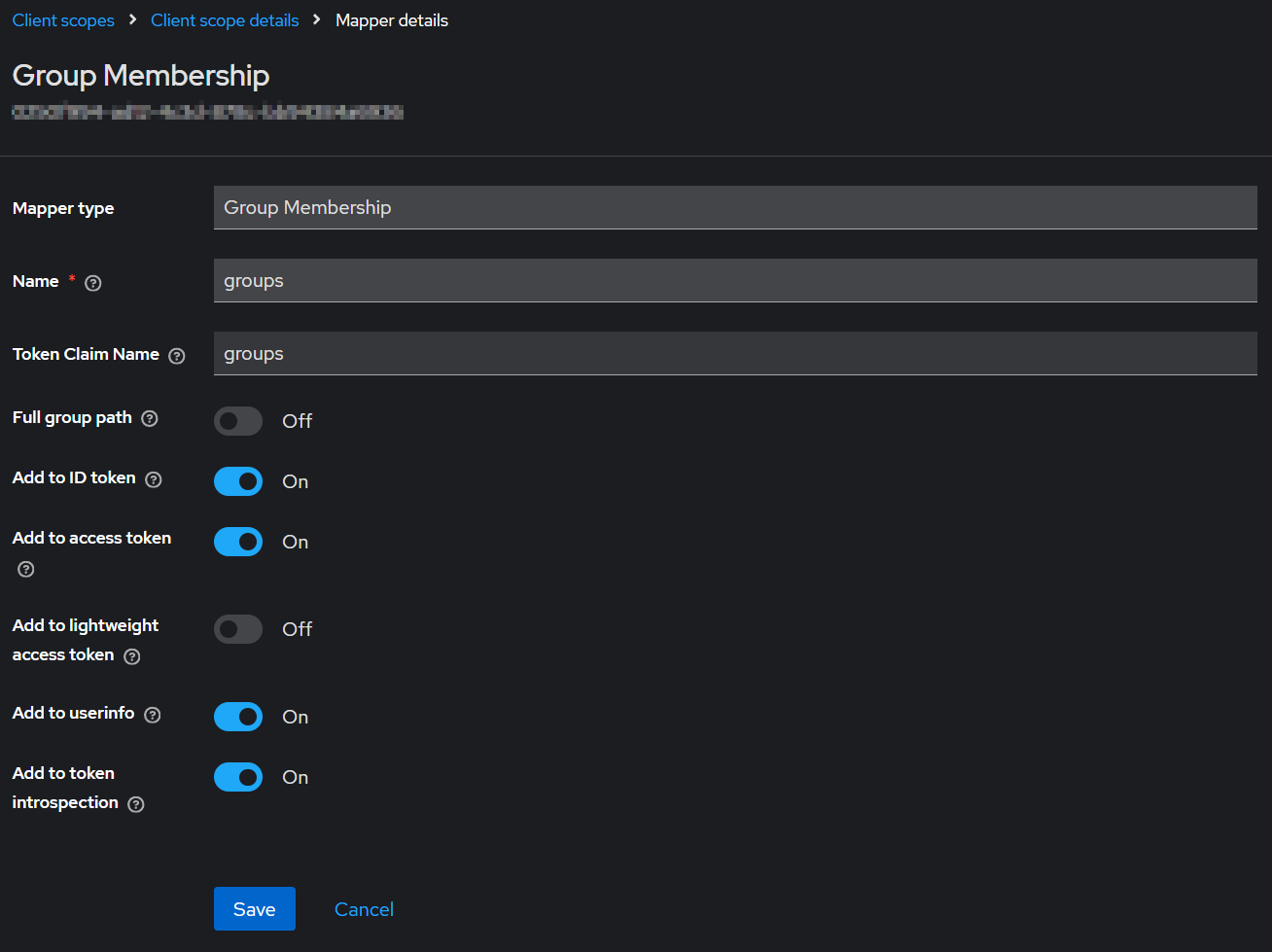Viewport: 1272px width, 952px height.
Task: Show lightweight access token help tooltip
Action: (132, 656)
